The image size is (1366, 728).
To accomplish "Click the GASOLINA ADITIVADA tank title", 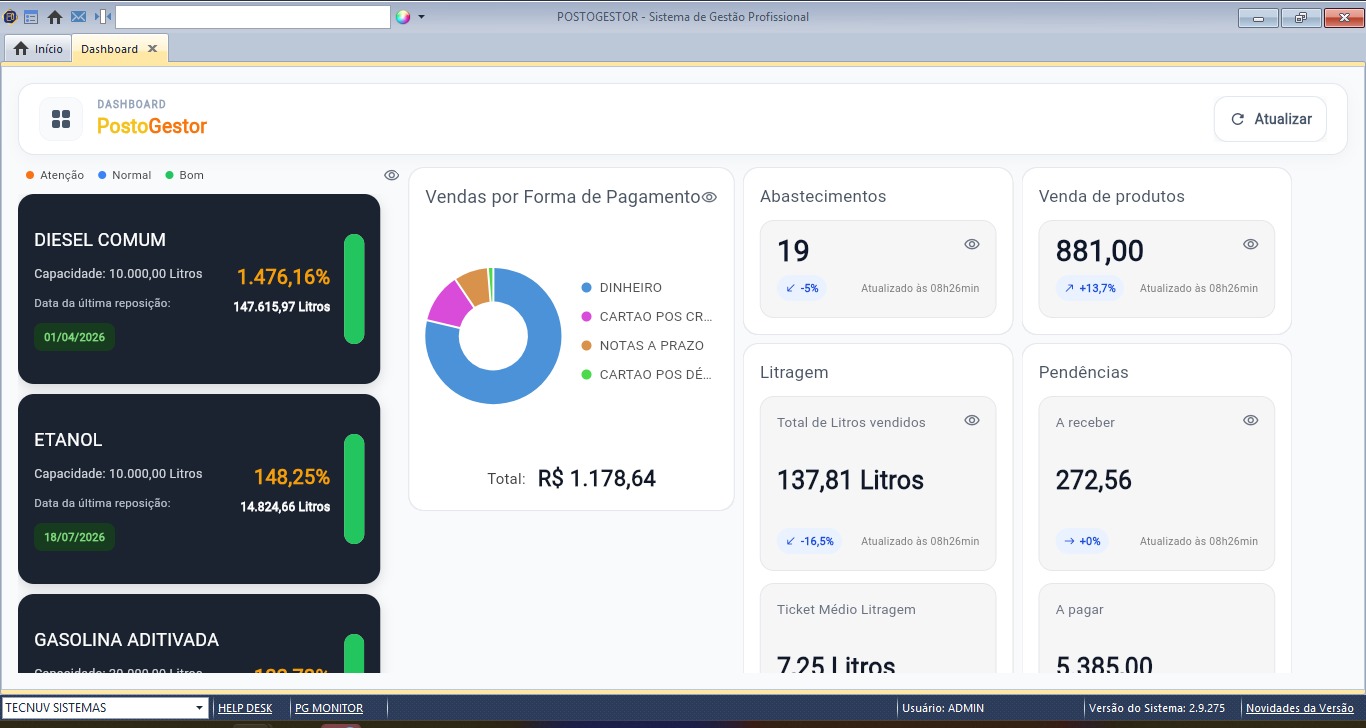I will [x=126, y=640].
